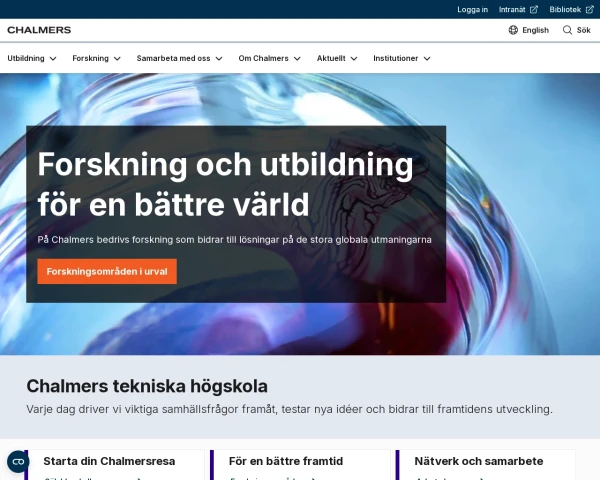Open the Om Chalmers menu label
Image resolution: width=600 pixels, height=480 pixels.
263,58
